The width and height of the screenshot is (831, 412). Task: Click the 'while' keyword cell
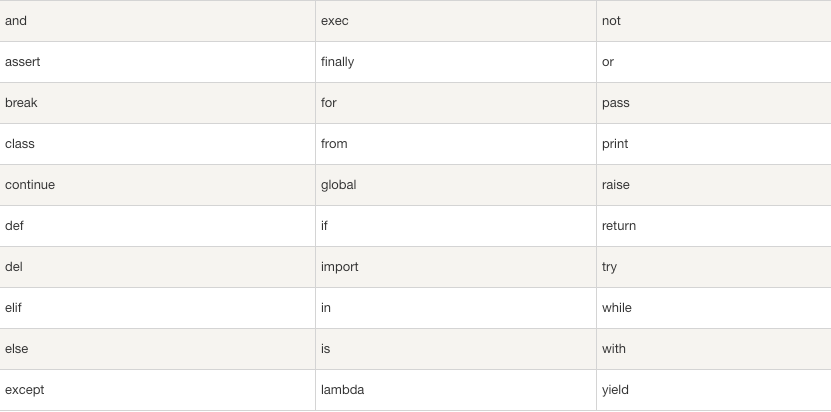(617, 308)
